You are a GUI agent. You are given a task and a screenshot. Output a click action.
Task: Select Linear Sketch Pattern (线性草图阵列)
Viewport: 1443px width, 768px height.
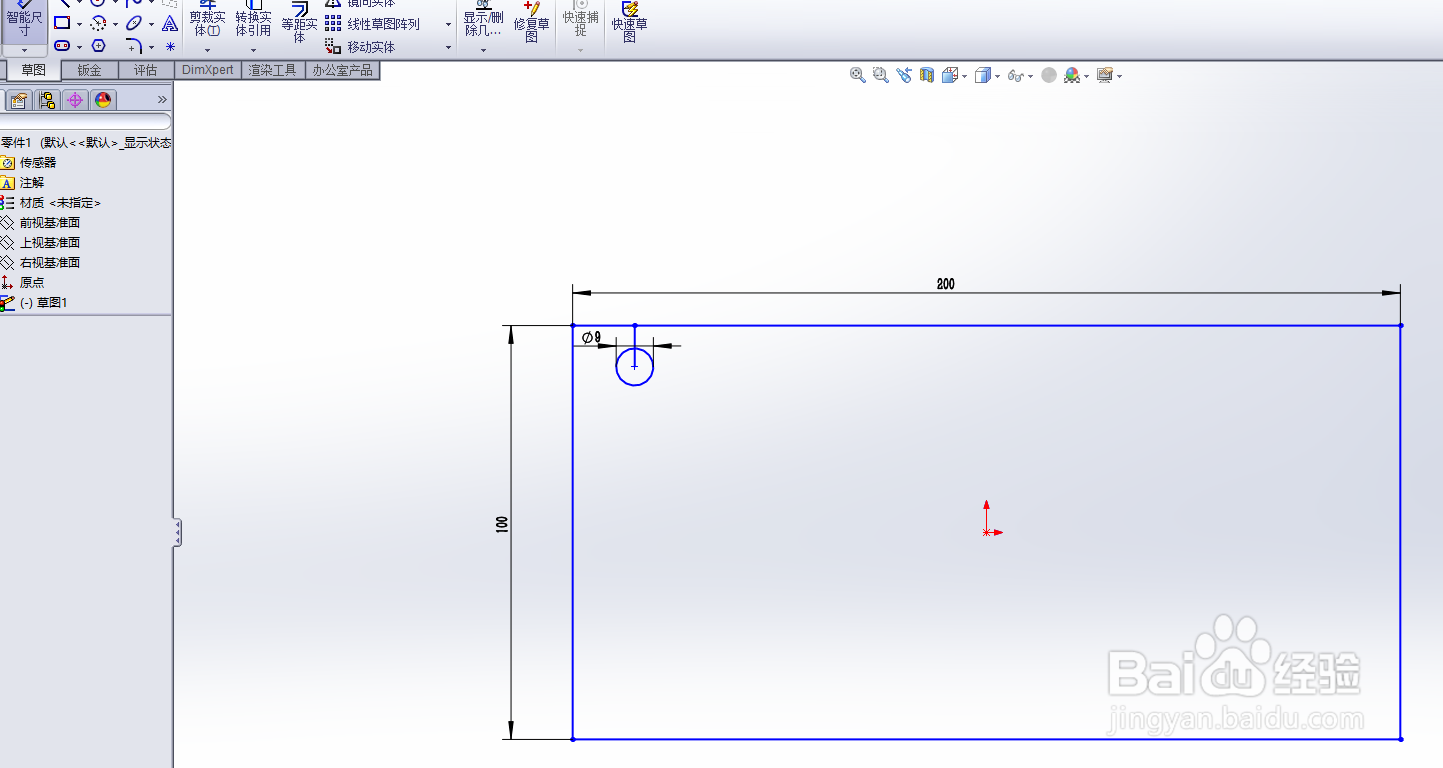(x=372, y=24)
